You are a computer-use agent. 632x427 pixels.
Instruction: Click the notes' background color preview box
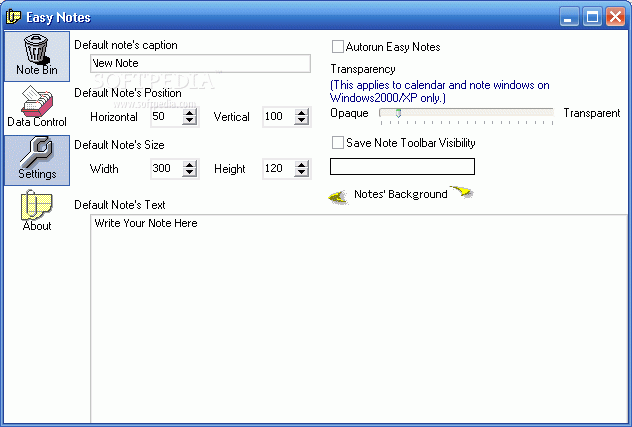[x=402, y=167]
